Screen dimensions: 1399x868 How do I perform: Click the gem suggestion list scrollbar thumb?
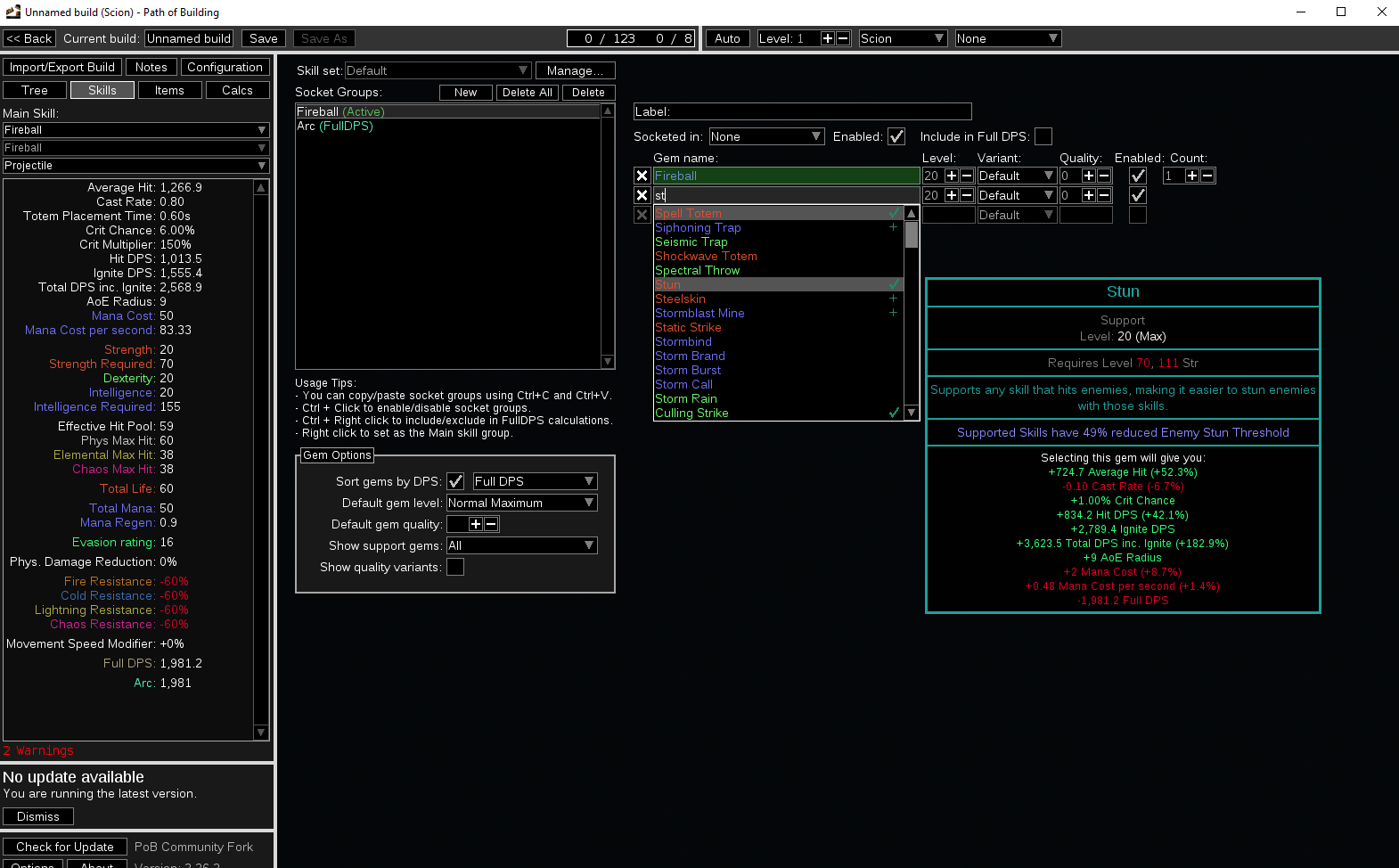pyautogui.click(x=911, y=234)
